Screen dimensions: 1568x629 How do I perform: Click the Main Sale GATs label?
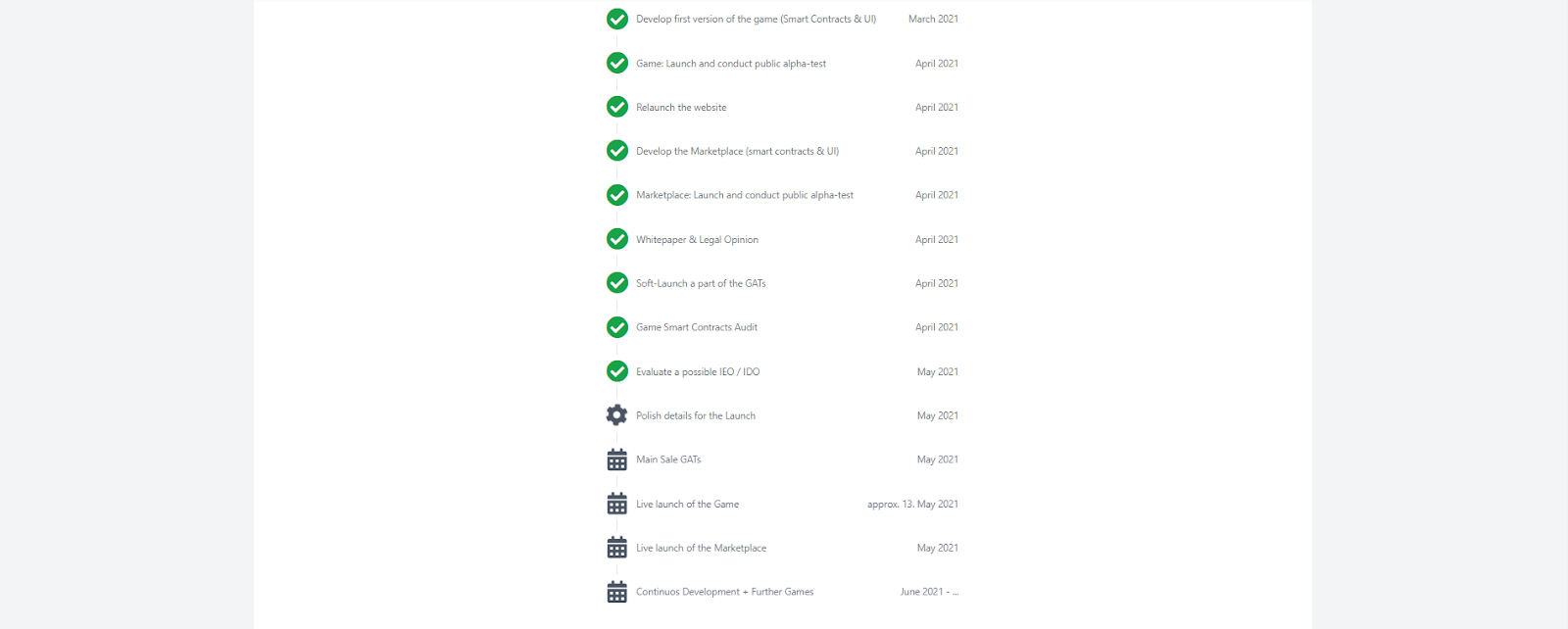(668, 460)
